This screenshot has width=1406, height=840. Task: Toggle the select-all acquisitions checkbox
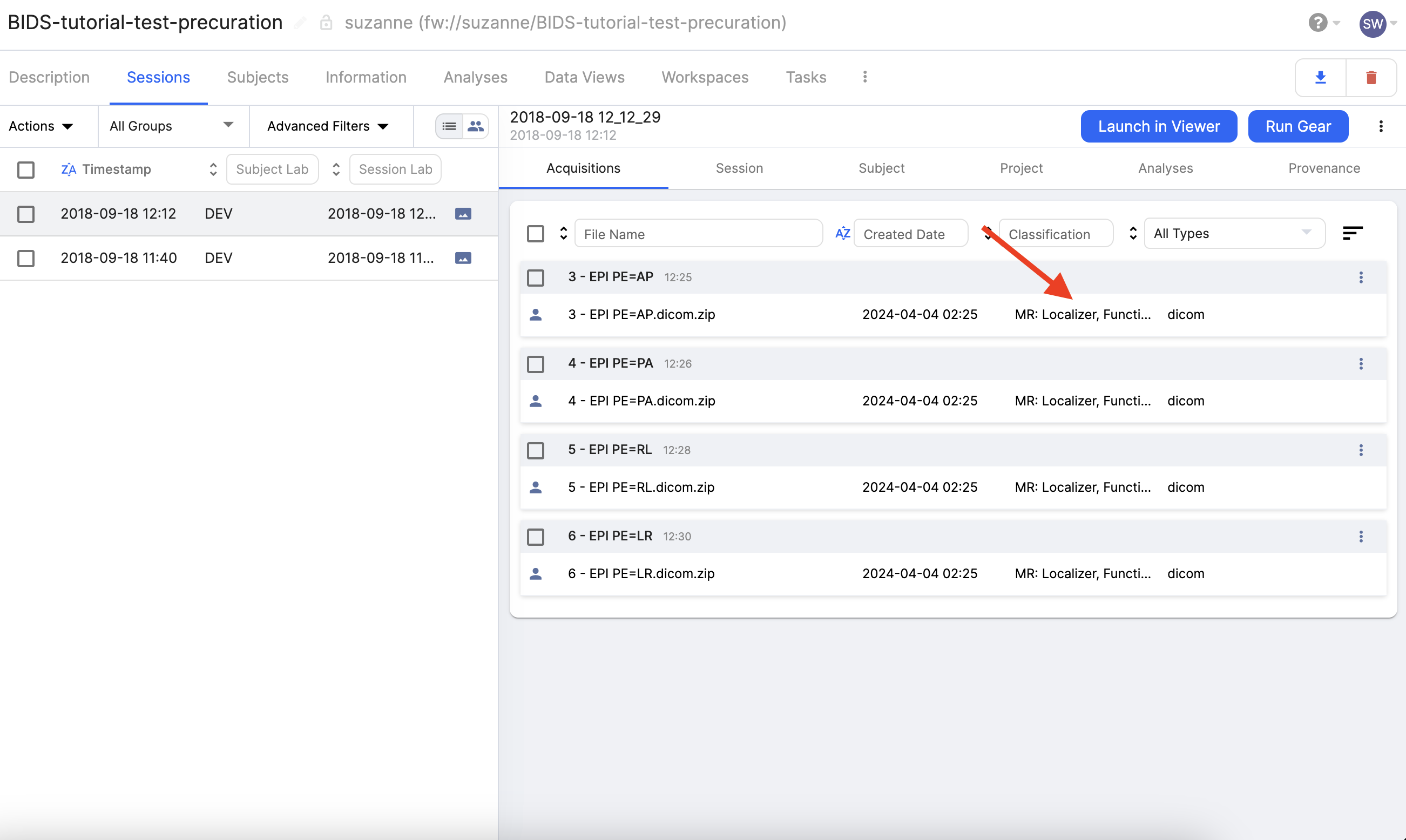pyautogui.click(x=536, y=234)
